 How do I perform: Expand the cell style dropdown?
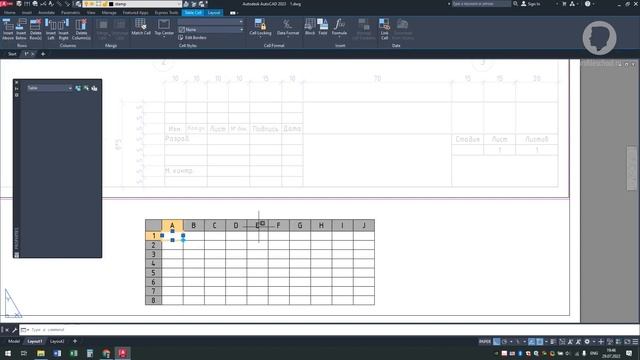click(x=211, y=22)
